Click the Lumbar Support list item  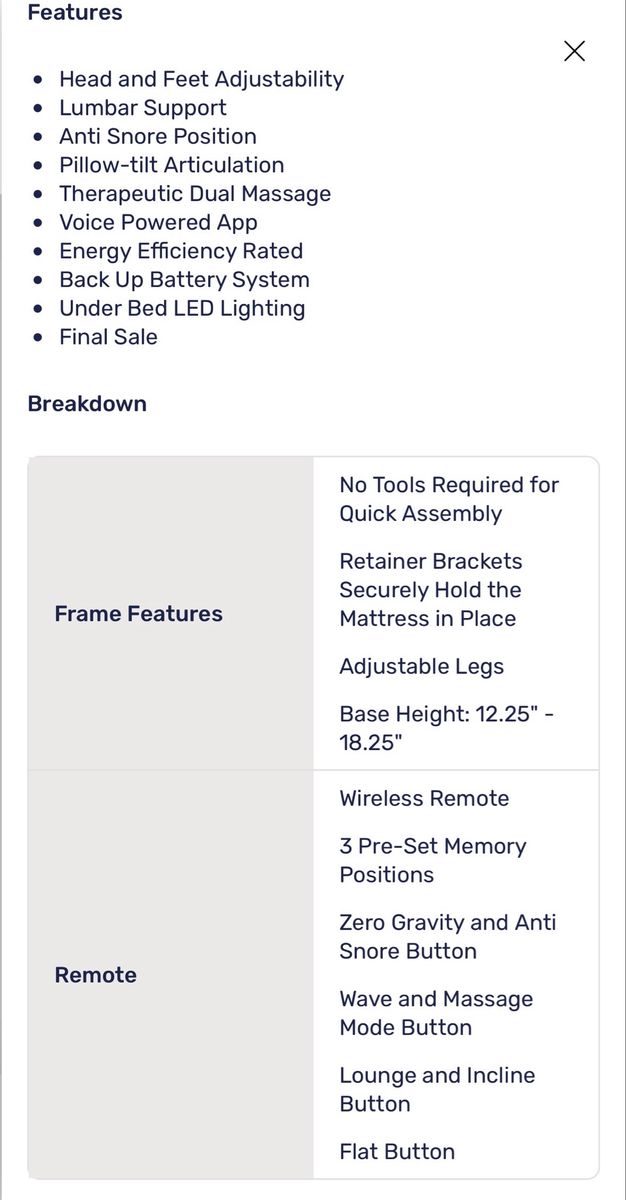pos(143,108)
